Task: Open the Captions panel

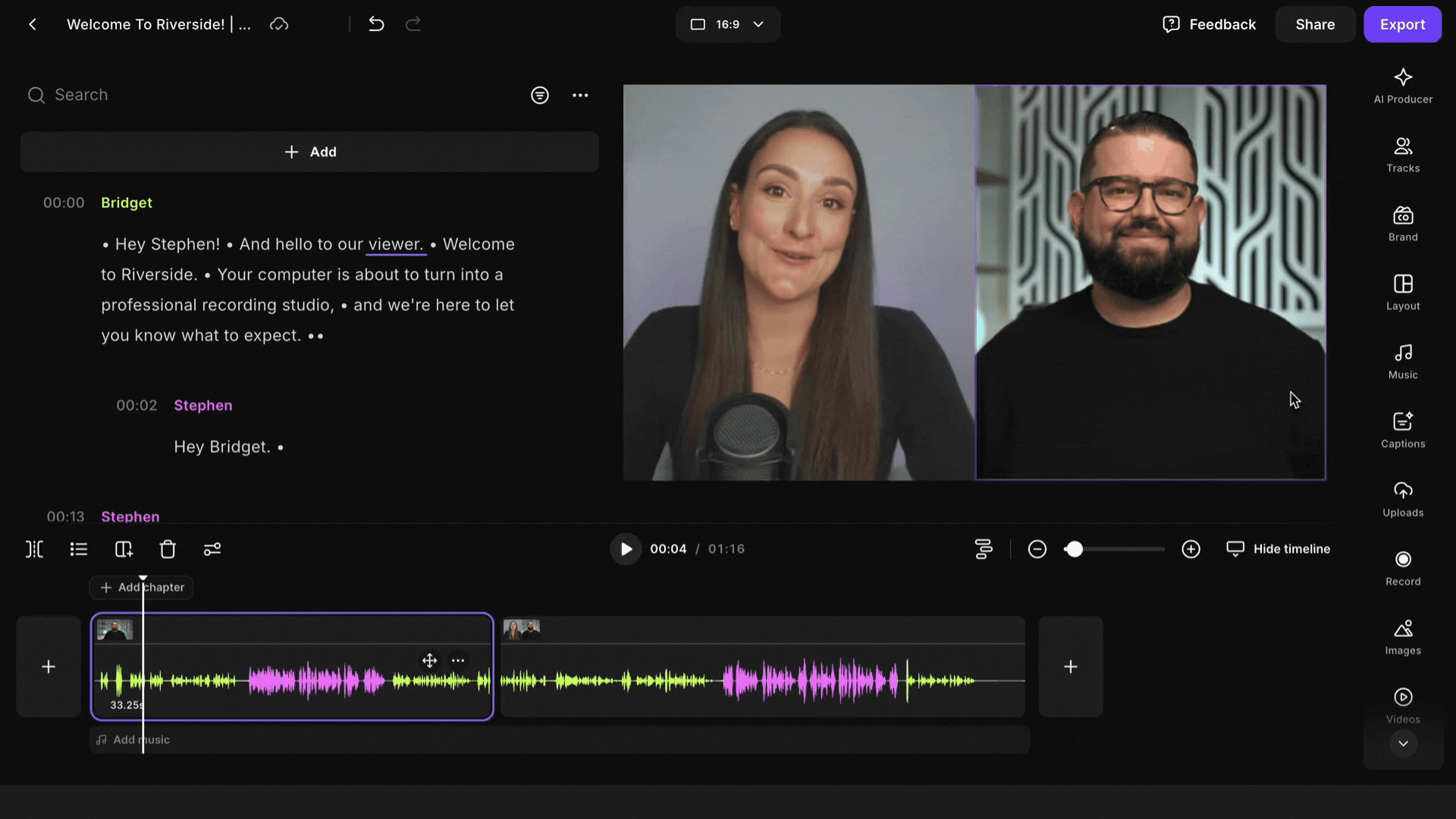Action: (x=1402, y=430)
